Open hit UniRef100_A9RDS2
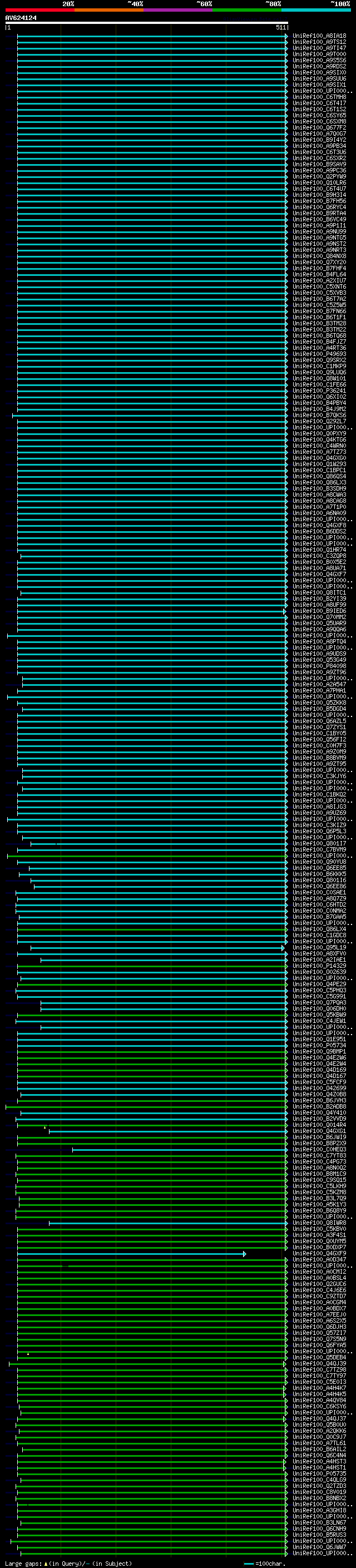This screenshot has height=1568, width=356. click(319, 66)
